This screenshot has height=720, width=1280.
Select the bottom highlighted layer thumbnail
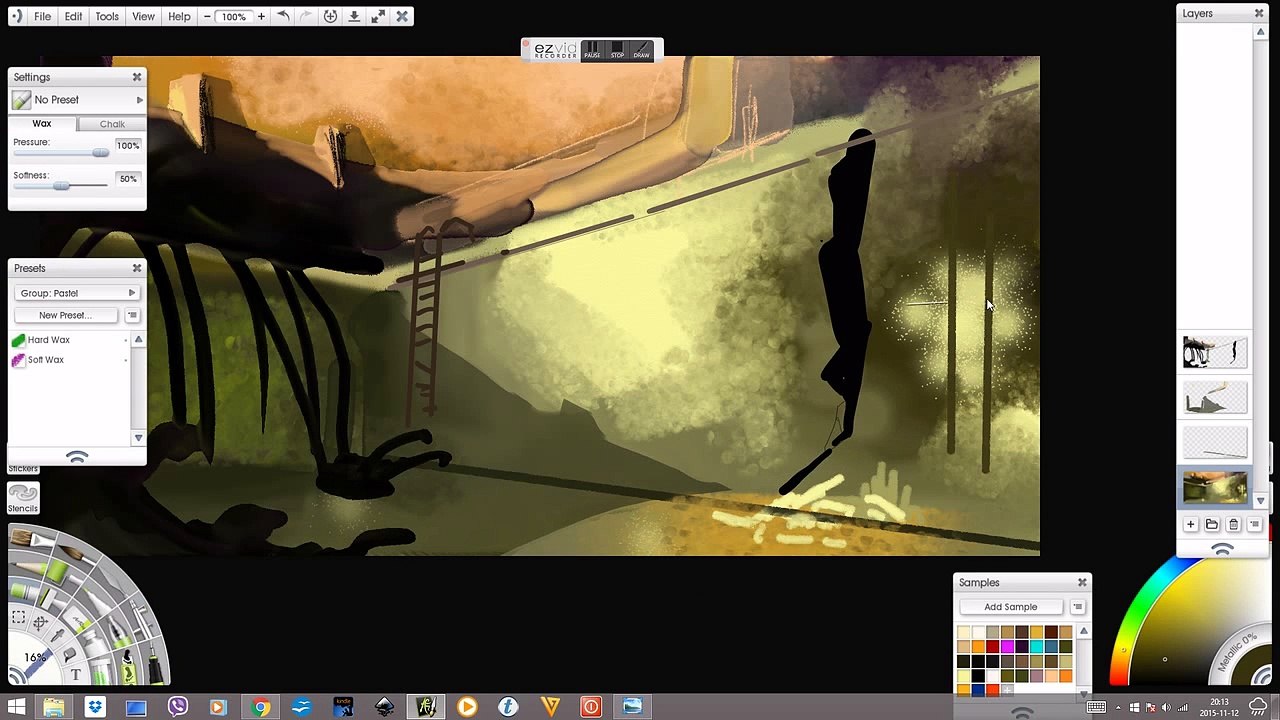pyautogui.click(x=1215, y=487)
